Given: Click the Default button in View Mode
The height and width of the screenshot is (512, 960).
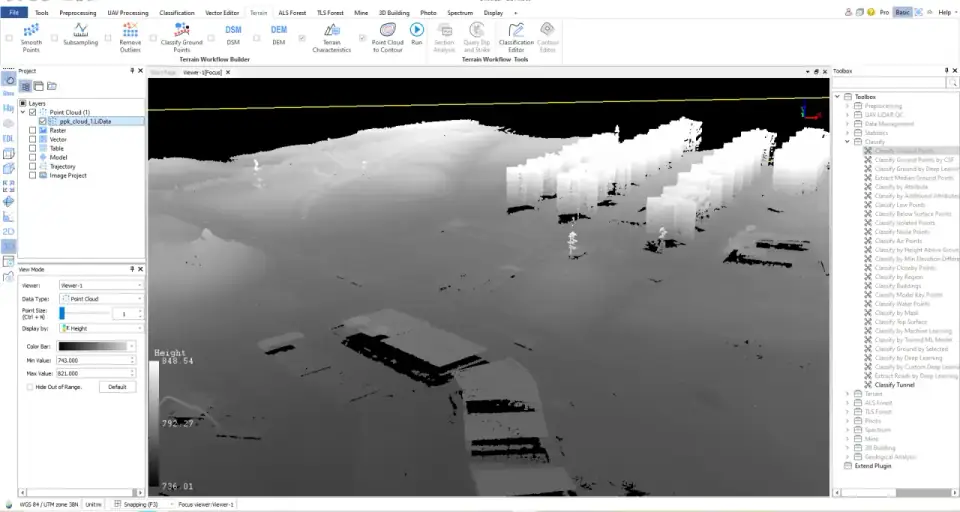Looking at the screenshot, I should [x=118, y=387].
